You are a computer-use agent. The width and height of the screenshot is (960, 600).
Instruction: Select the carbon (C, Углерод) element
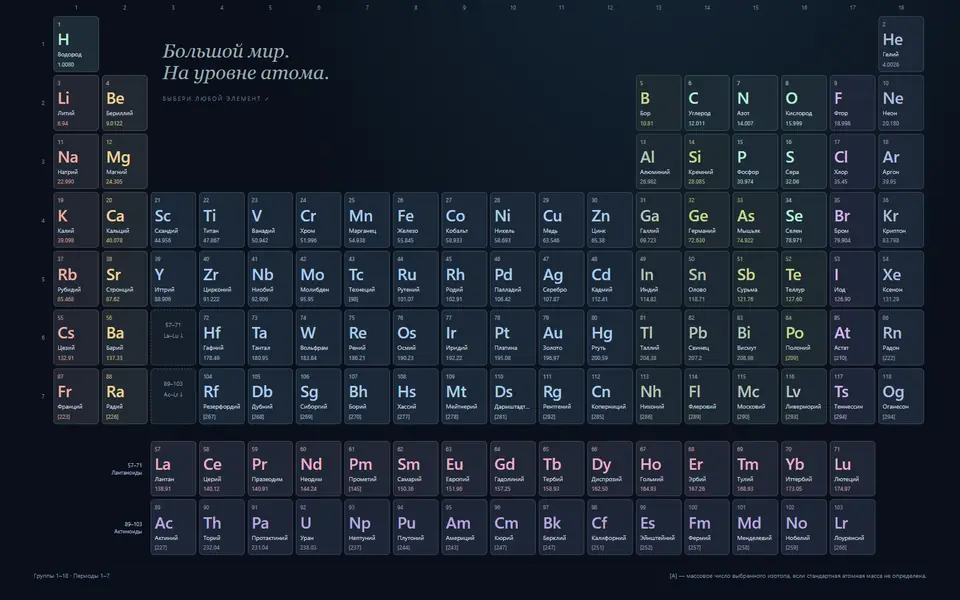pyautogui.click(x=707, y=103)
